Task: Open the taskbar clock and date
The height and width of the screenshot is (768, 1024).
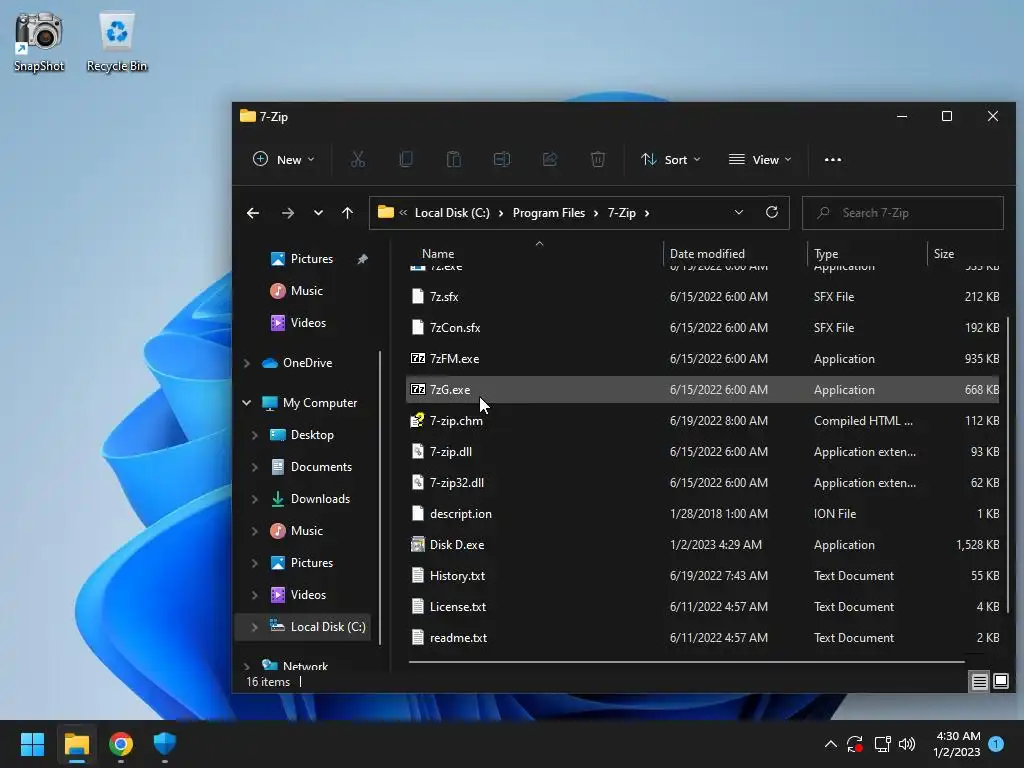Action: coord(957,744)
